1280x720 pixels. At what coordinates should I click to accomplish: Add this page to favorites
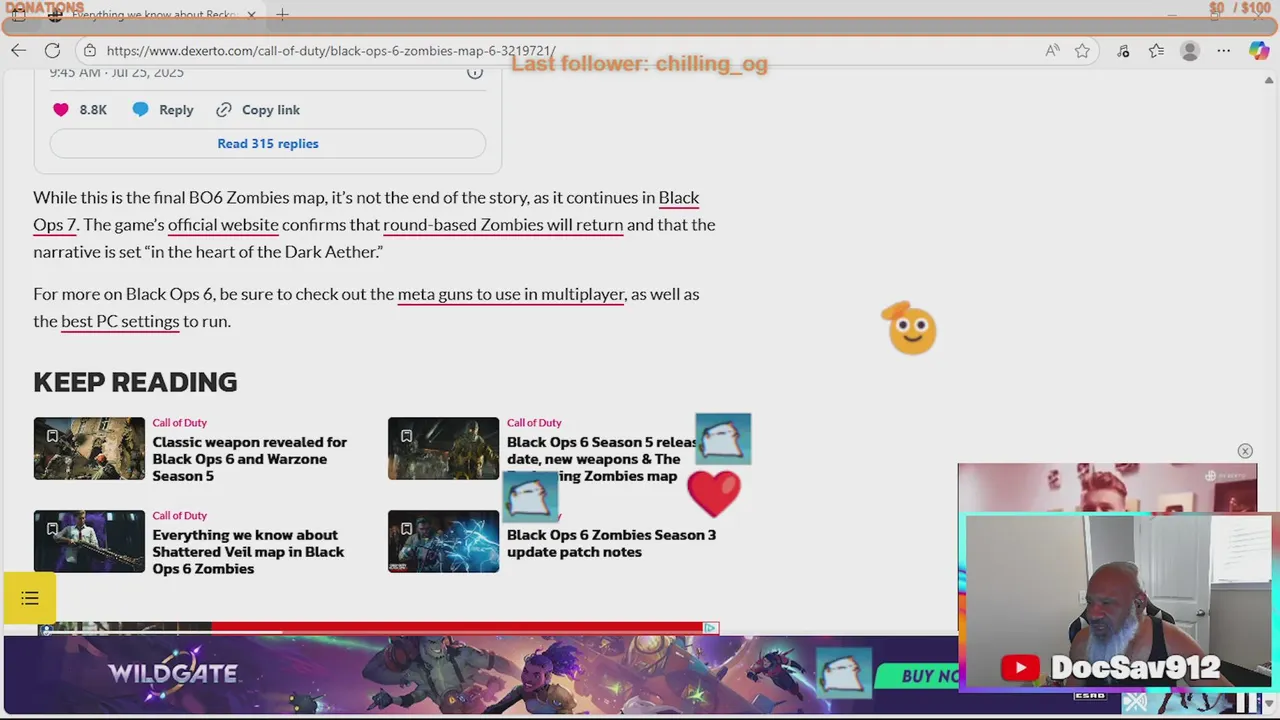[1082, 50]
